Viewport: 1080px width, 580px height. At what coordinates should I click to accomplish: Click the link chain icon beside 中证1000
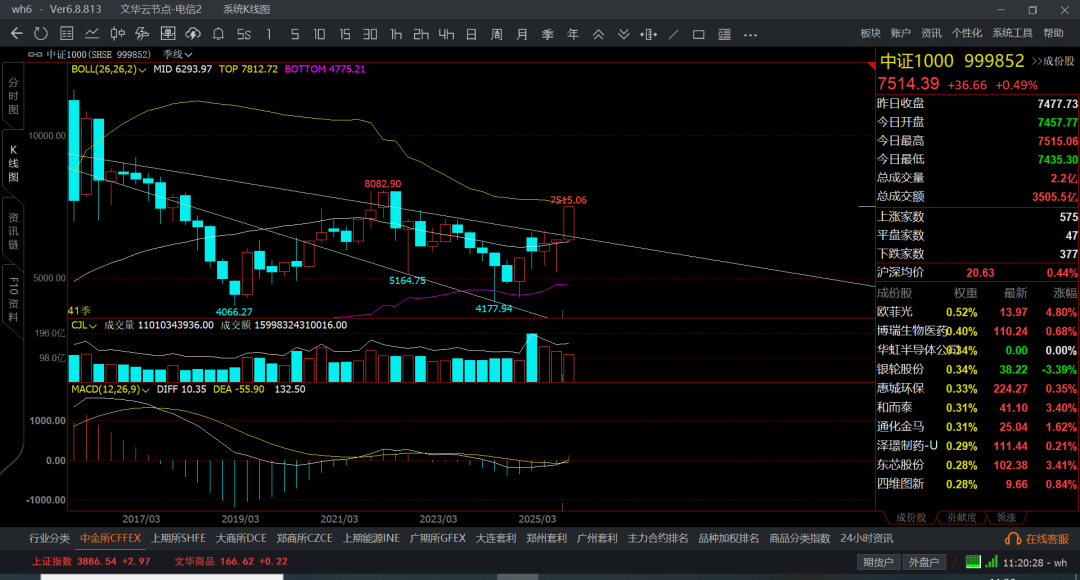coord(34,54)
